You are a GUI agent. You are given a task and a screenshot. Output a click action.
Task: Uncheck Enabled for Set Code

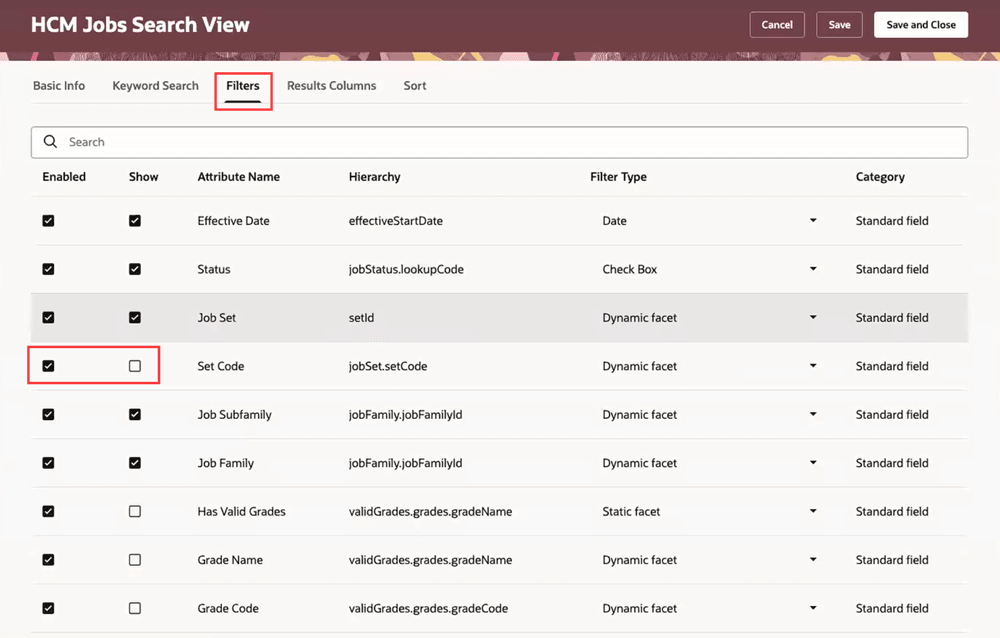tap(48, 366)
